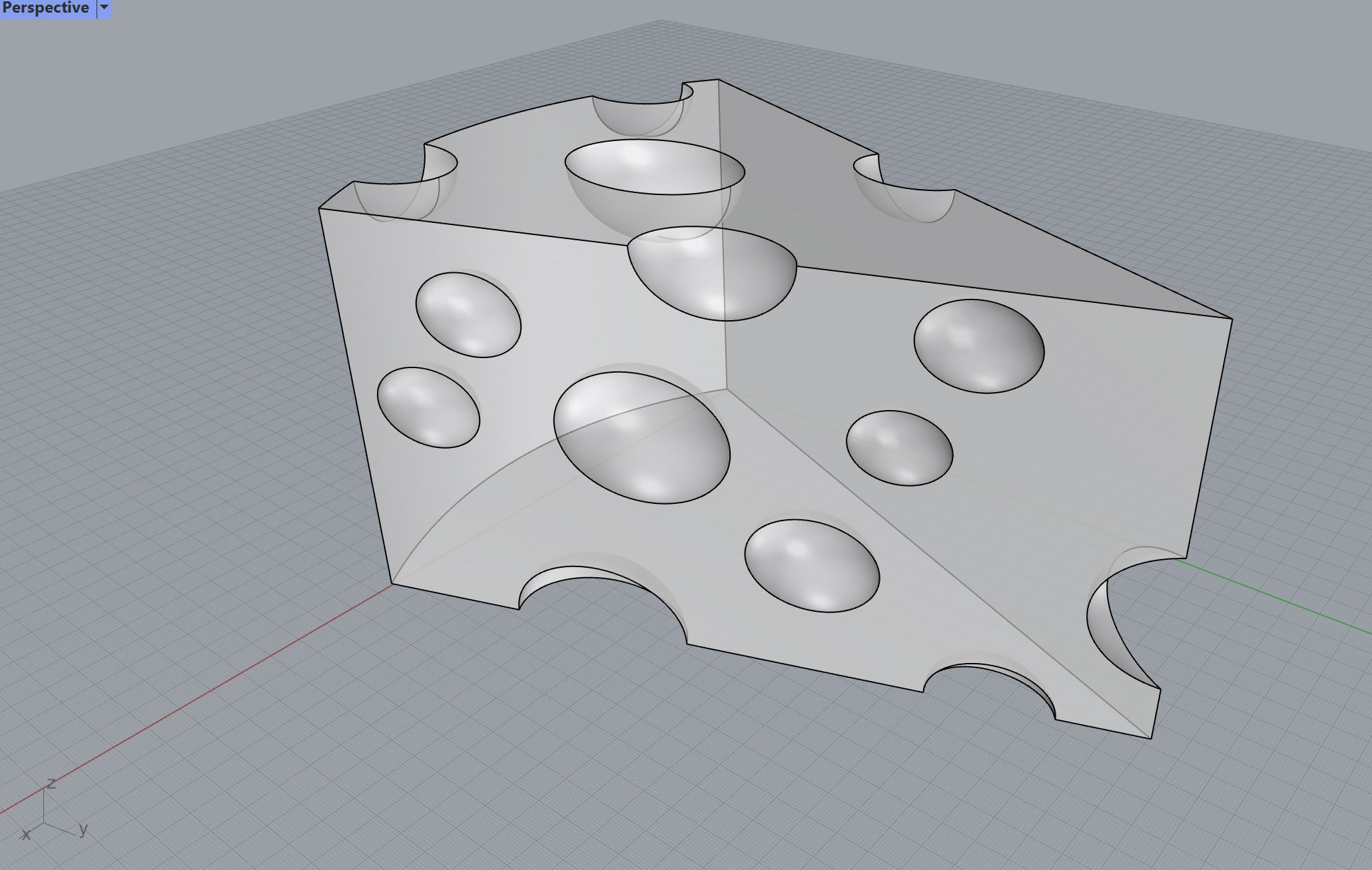Open the Perspective viewport dropdown arrow
This screenshot has height=870, width=1372.
(104, 9)
